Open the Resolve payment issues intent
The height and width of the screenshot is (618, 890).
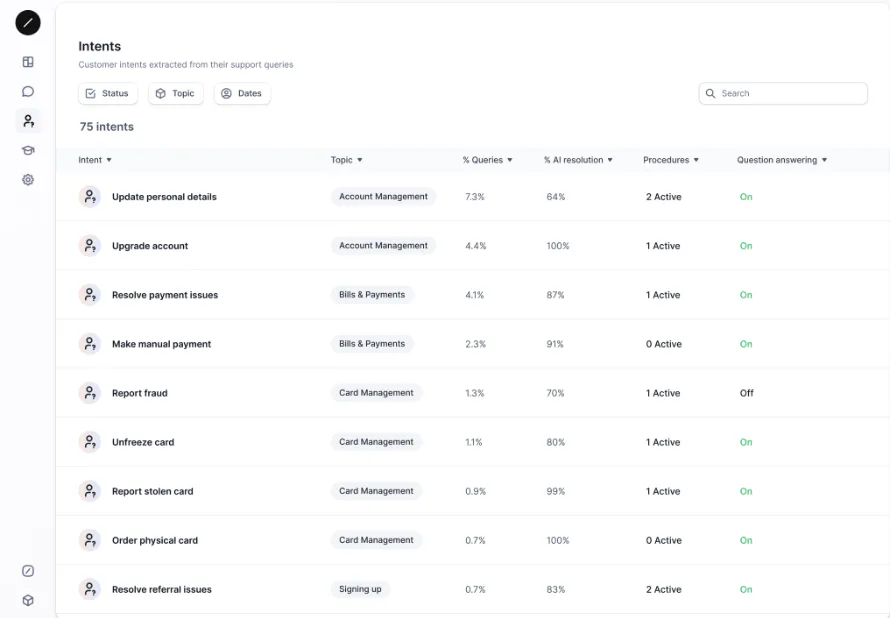pyautogui.click(x=165, y=295)
